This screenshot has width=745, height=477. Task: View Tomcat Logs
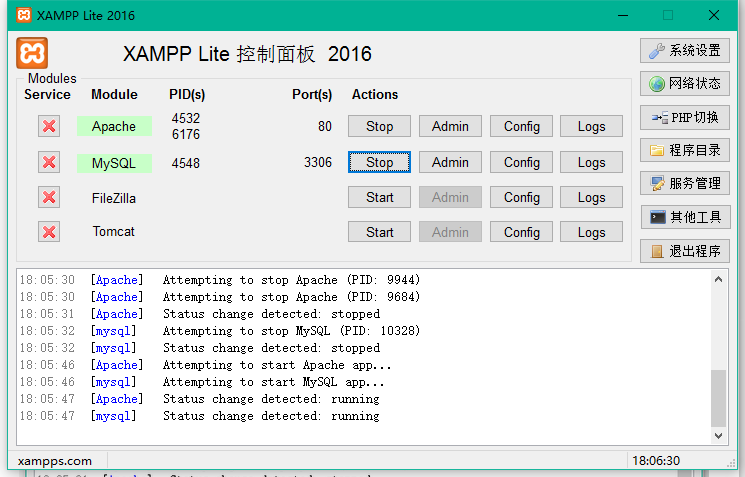[x=592, y=232]
